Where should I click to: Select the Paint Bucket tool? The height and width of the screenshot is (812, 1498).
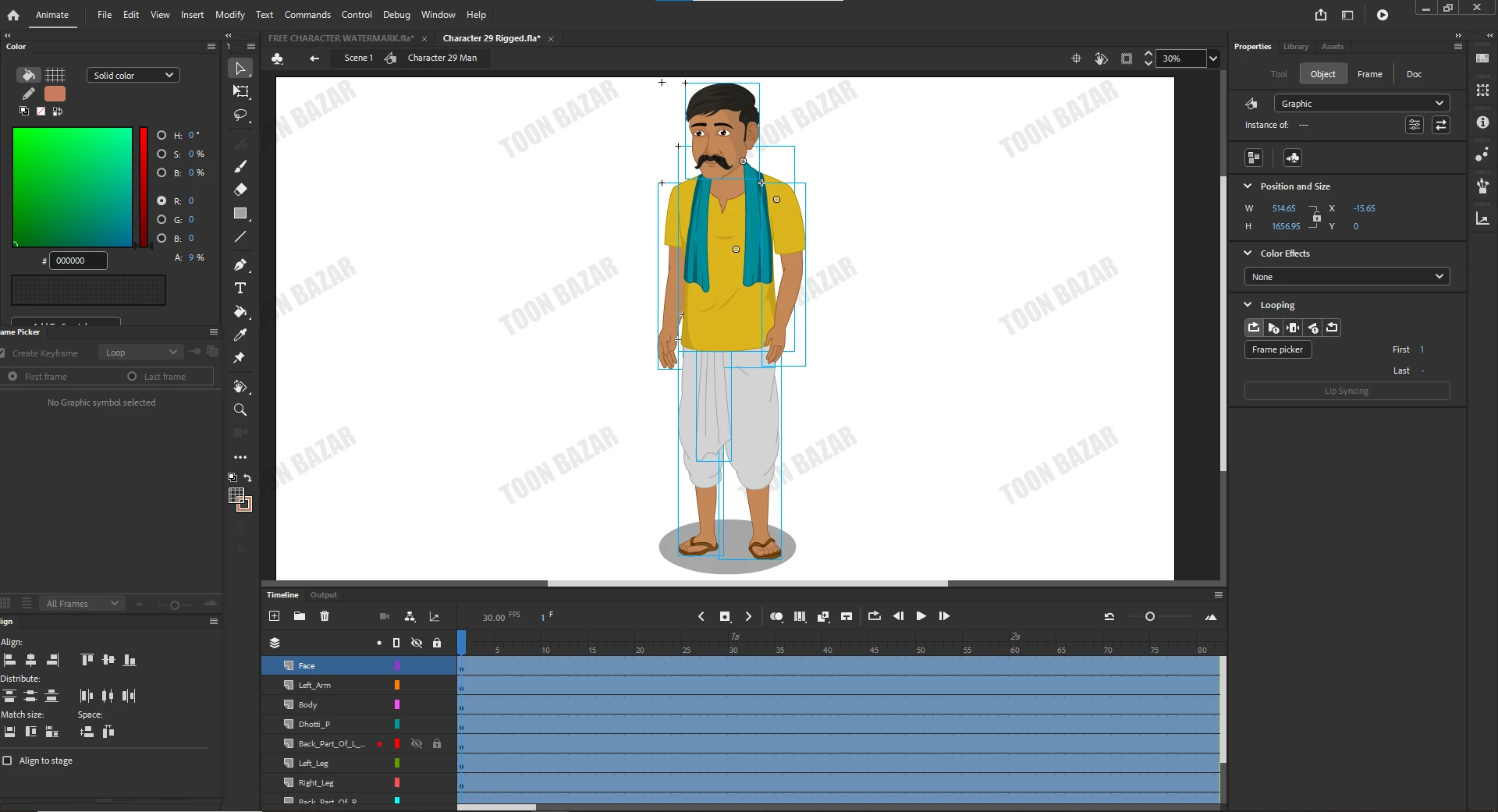click(240, 312)
